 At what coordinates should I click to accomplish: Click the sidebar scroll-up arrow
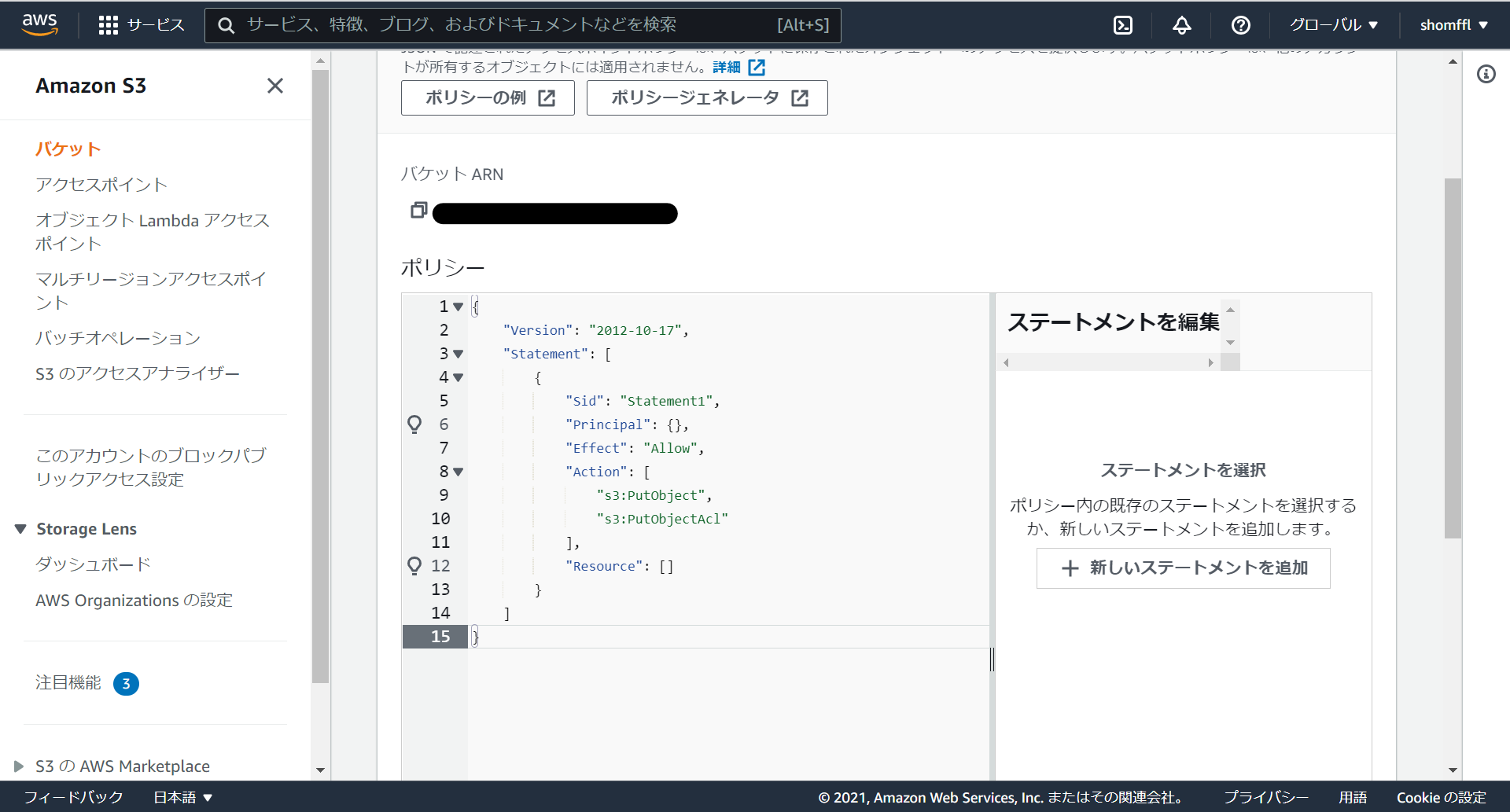click(x=320, y=61)
